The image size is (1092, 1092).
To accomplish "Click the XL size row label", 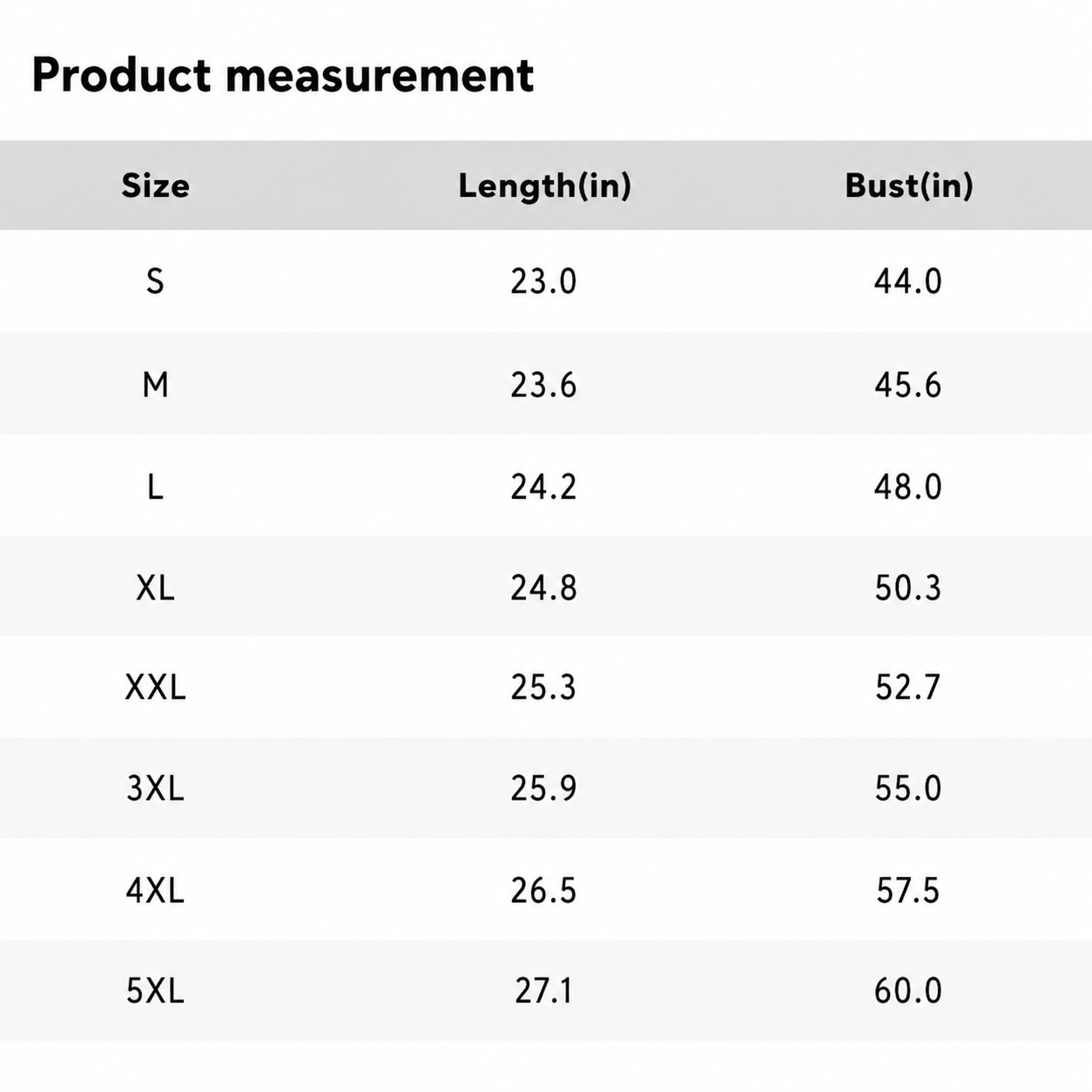I will point(155,588).
